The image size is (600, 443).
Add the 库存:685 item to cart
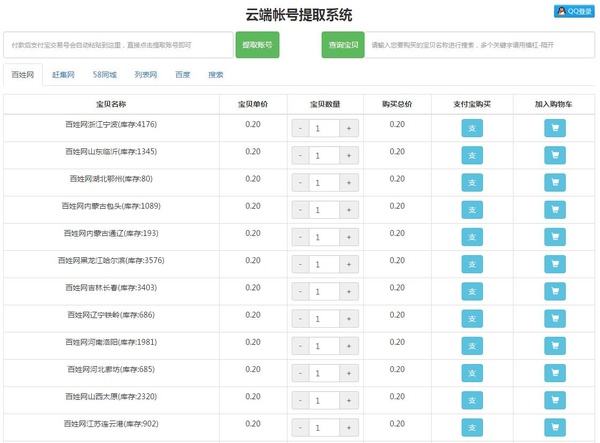point(555,373)
